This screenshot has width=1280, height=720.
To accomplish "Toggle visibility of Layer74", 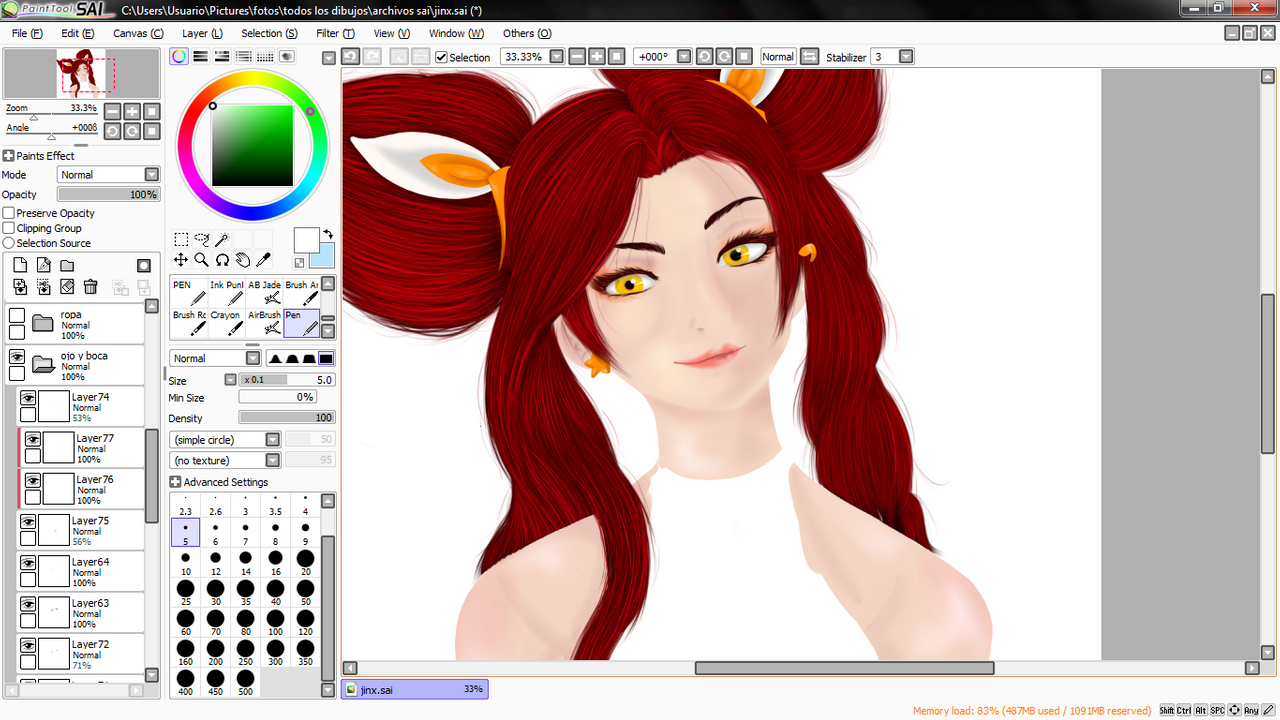I will pos(28,397).
